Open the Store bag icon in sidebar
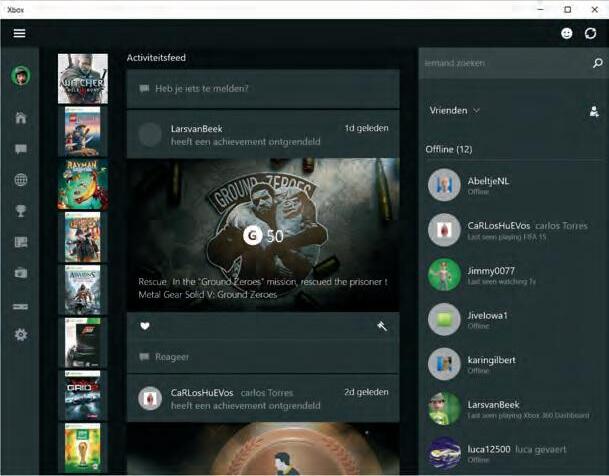 tap(21, 273)
